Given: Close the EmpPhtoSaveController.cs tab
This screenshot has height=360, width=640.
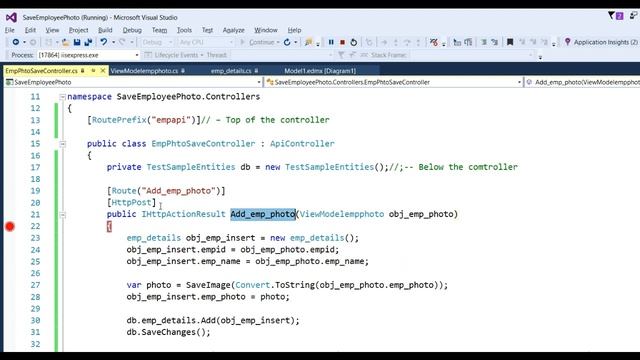Looking at the screenshot, I should click(103, 71).
